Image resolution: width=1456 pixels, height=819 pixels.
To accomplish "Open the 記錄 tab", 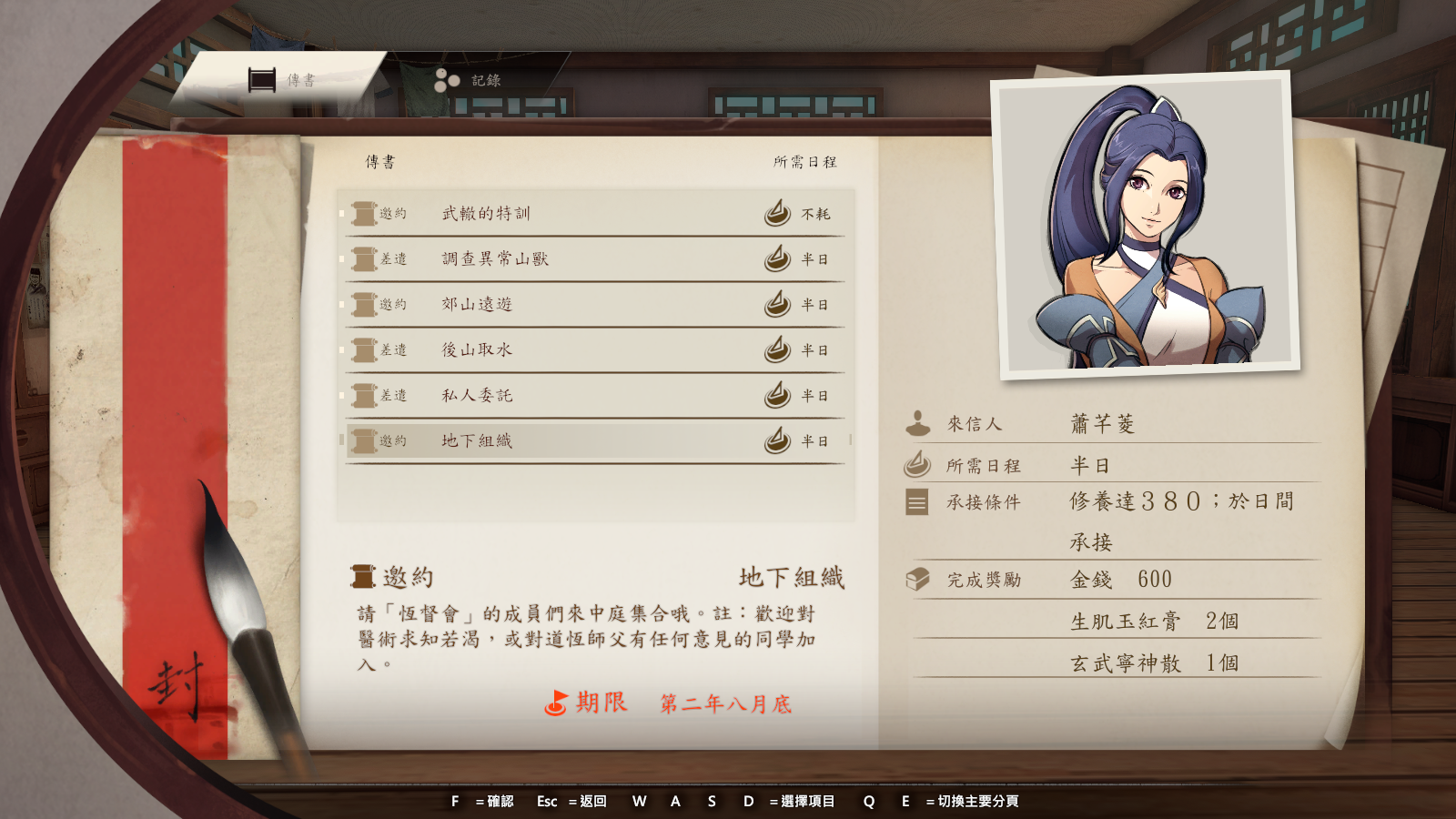I will (468, 80).
